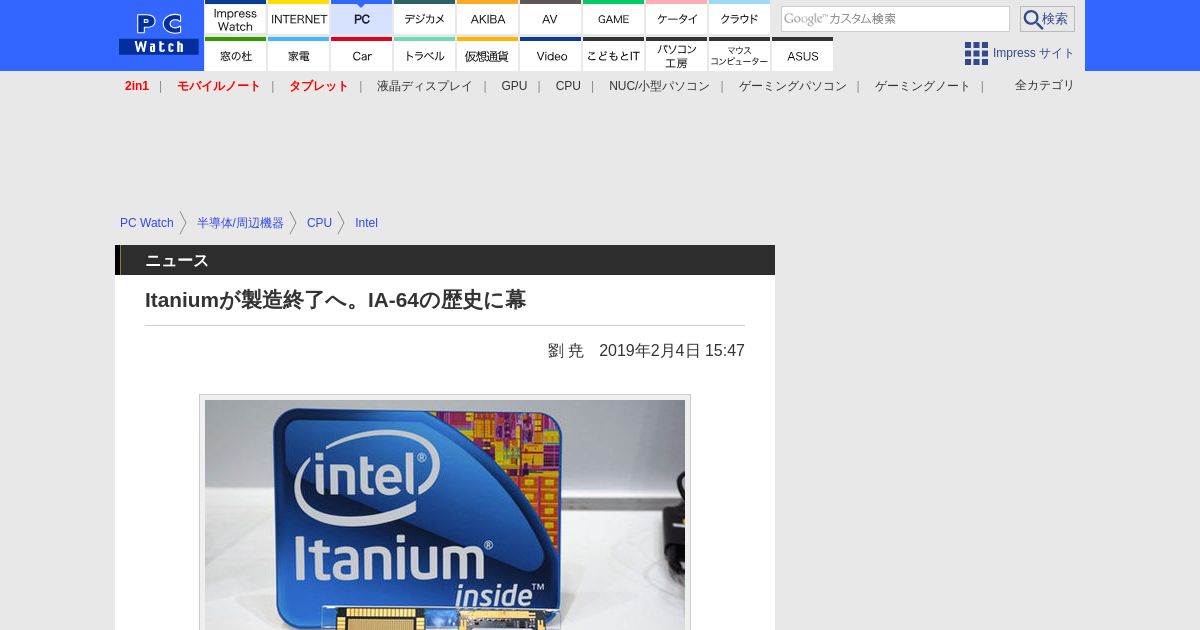Screen dimensions: 1200x630
Task: Open the Video tab
Action: point(550,54)
